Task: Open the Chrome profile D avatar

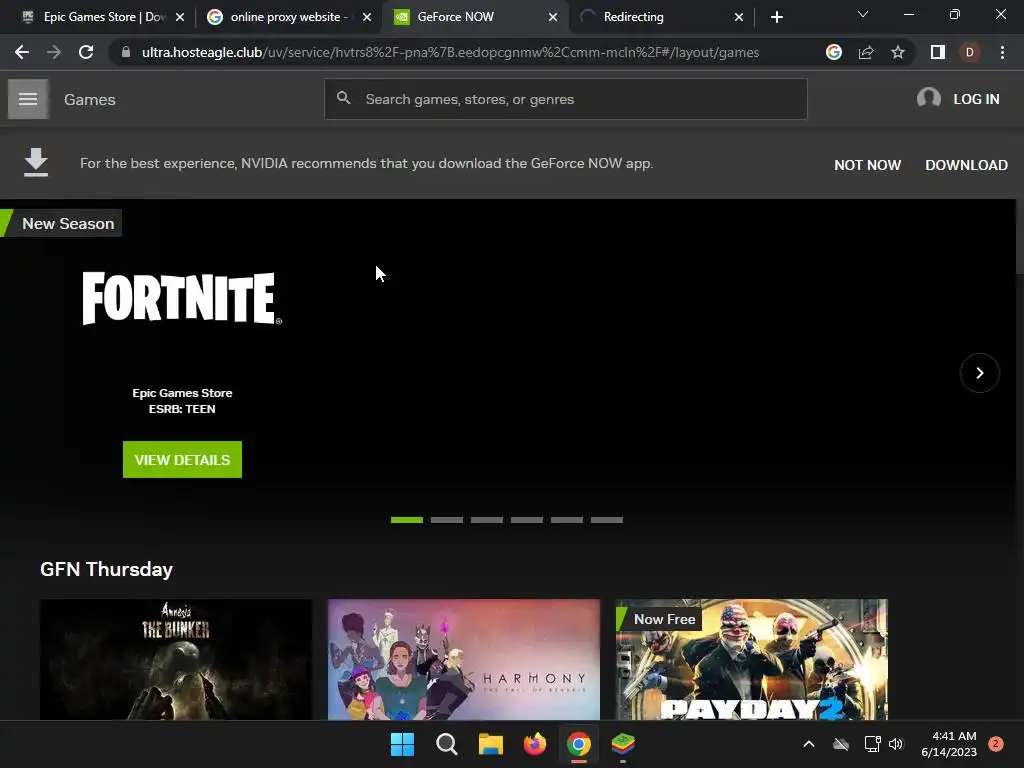Action: click(x=970, y=52)
